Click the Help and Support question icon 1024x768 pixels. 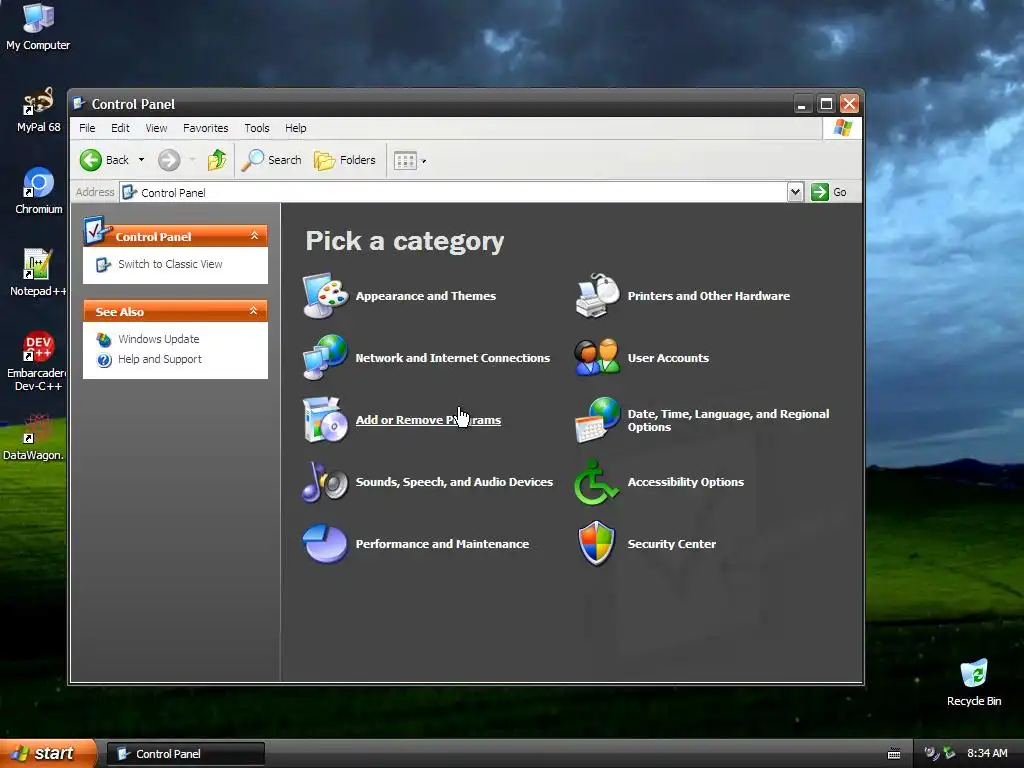pos(104,360)
